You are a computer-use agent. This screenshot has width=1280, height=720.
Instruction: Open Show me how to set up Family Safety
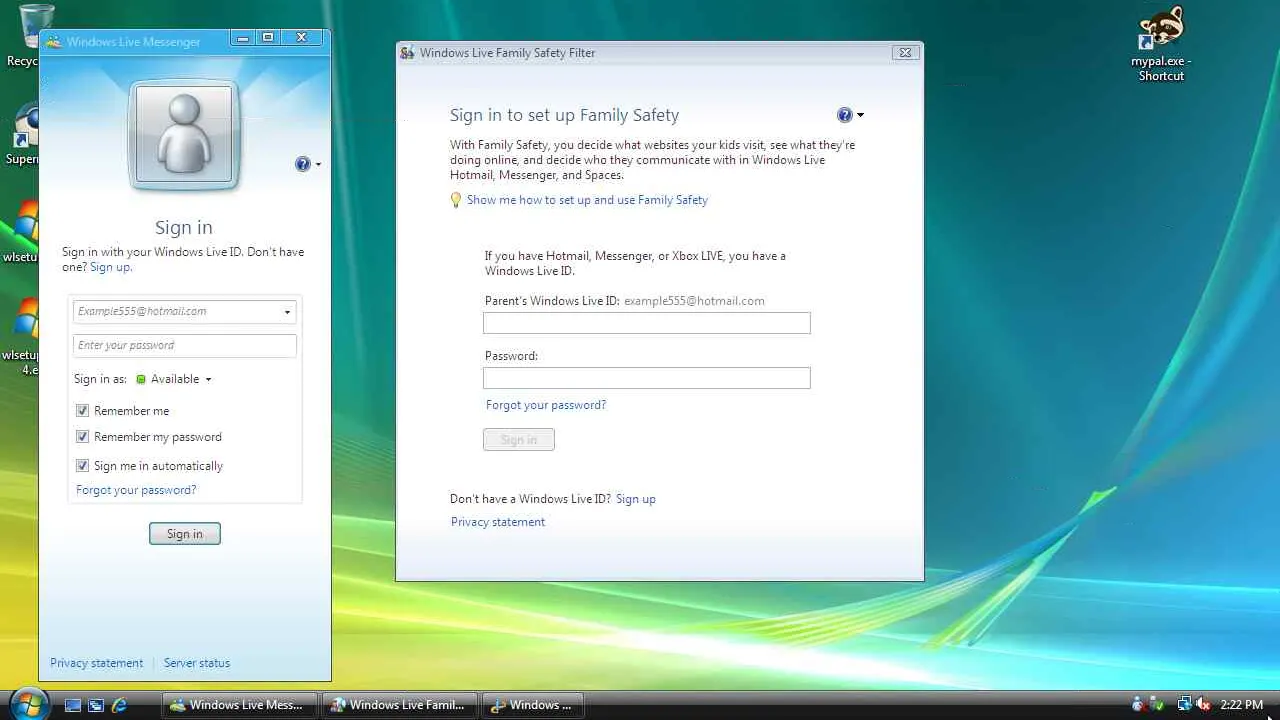coord(587,200)
